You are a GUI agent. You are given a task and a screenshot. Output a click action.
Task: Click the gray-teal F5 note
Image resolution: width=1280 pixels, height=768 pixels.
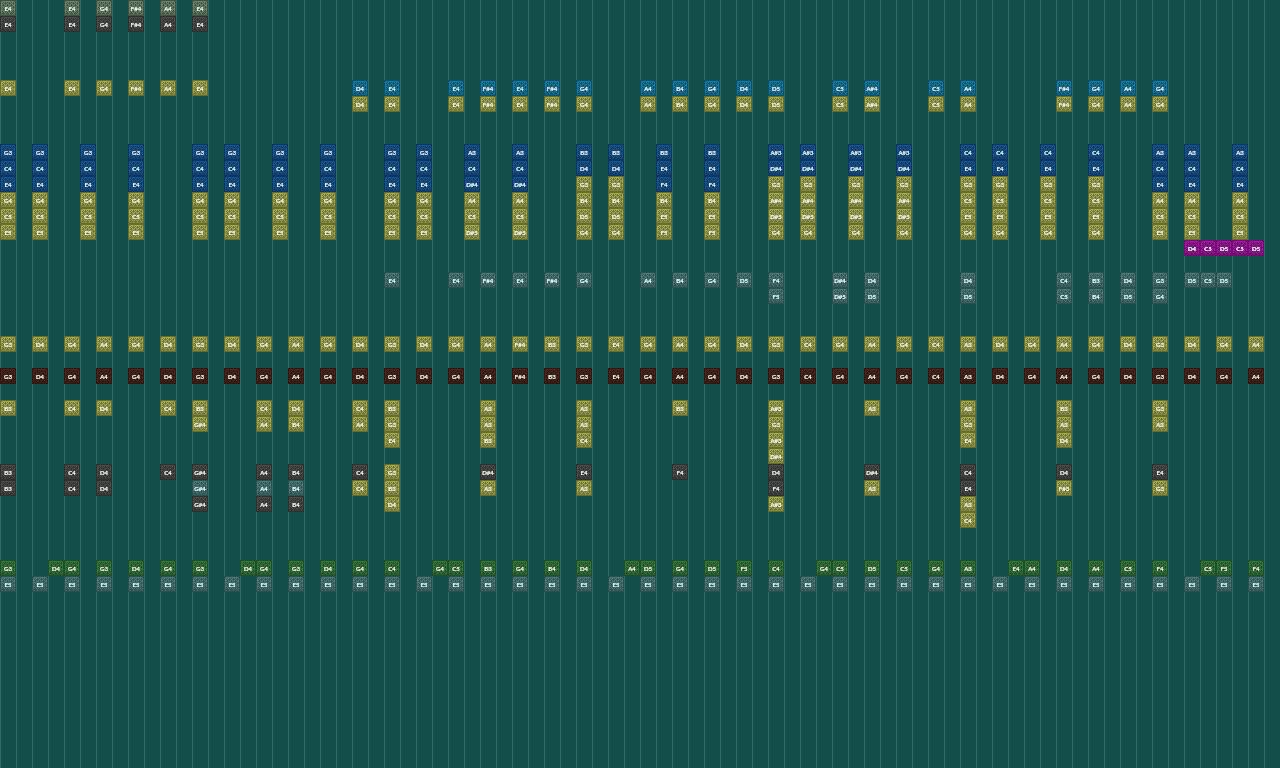pyautogui.click(x=776, y=296)
